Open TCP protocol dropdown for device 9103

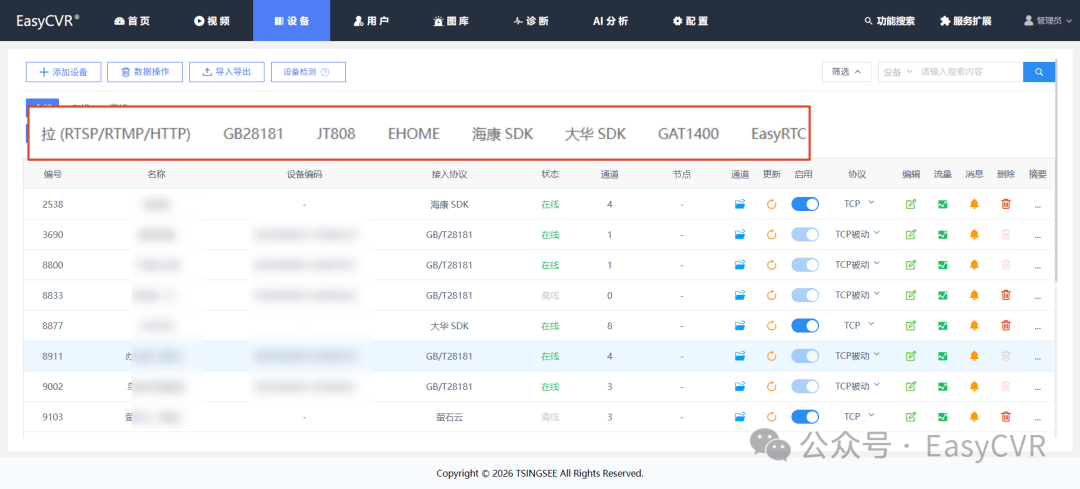[859, 416]
